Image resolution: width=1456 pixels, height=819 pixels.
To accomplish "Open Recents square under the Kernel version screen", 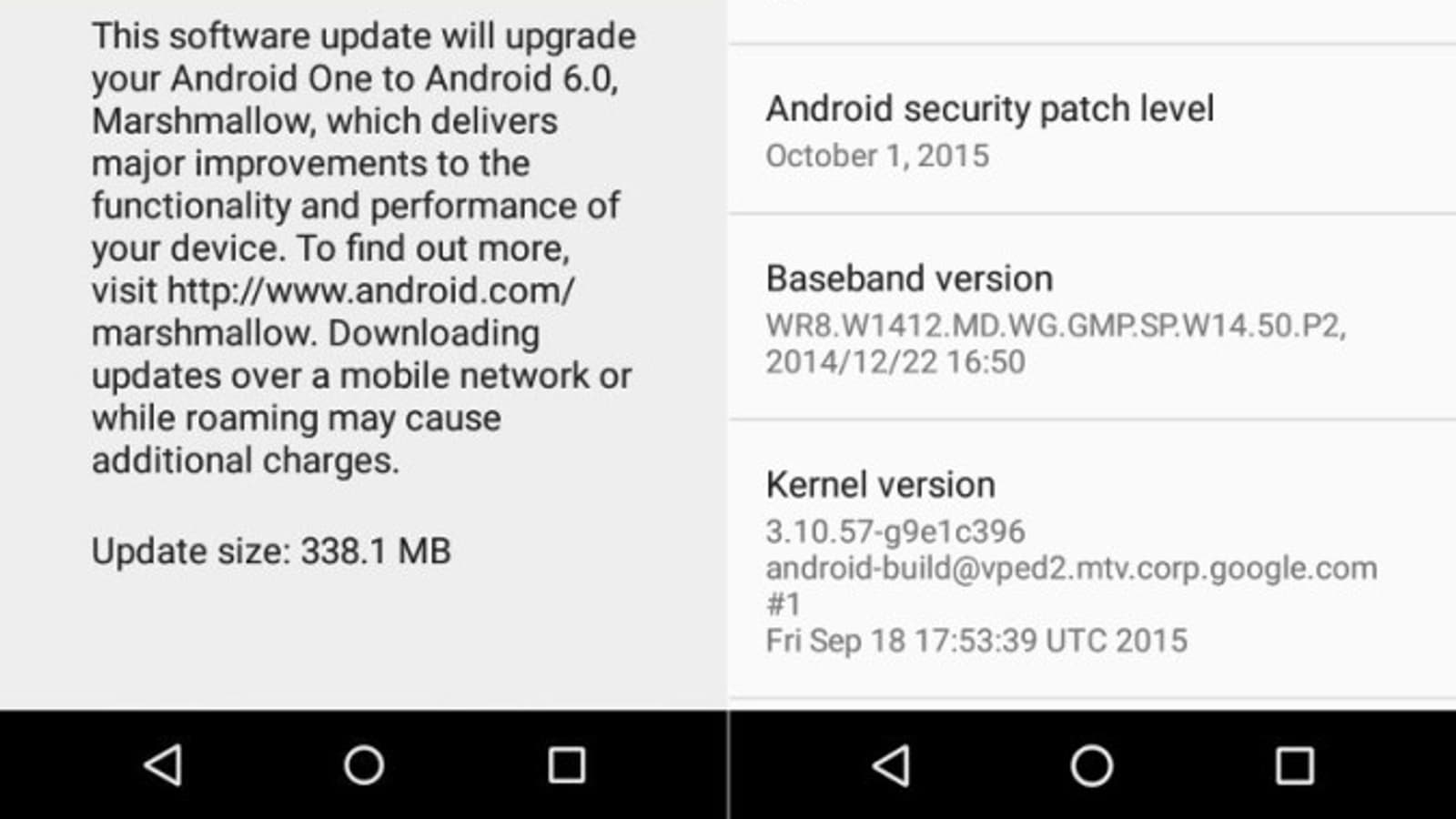I will [1294, 765].
